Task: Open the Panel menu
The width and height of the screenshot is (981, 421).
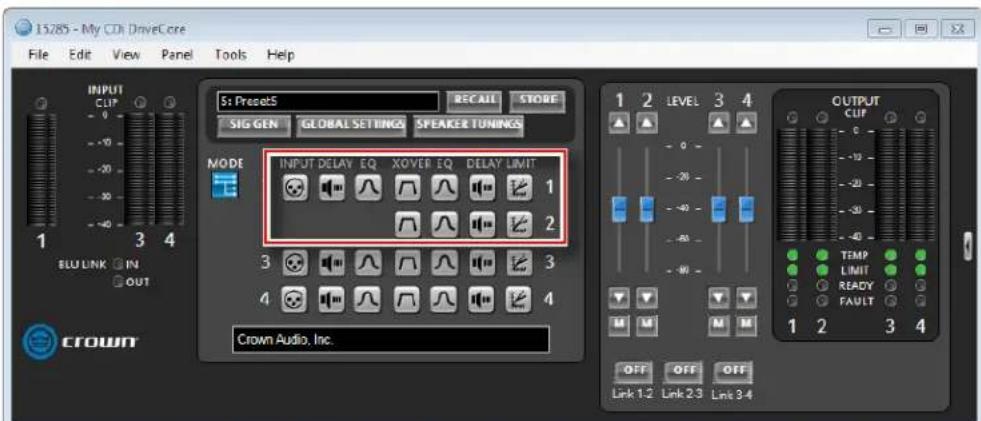Action: [x=176, y=55]
